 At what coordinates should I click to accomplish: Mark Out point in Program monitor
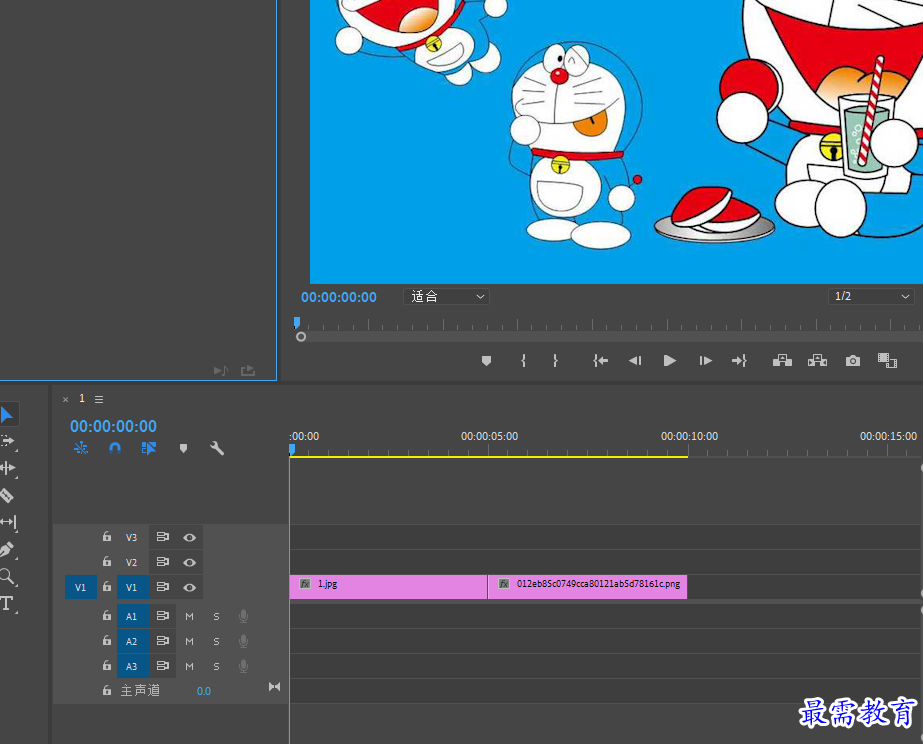click(555, 361)
